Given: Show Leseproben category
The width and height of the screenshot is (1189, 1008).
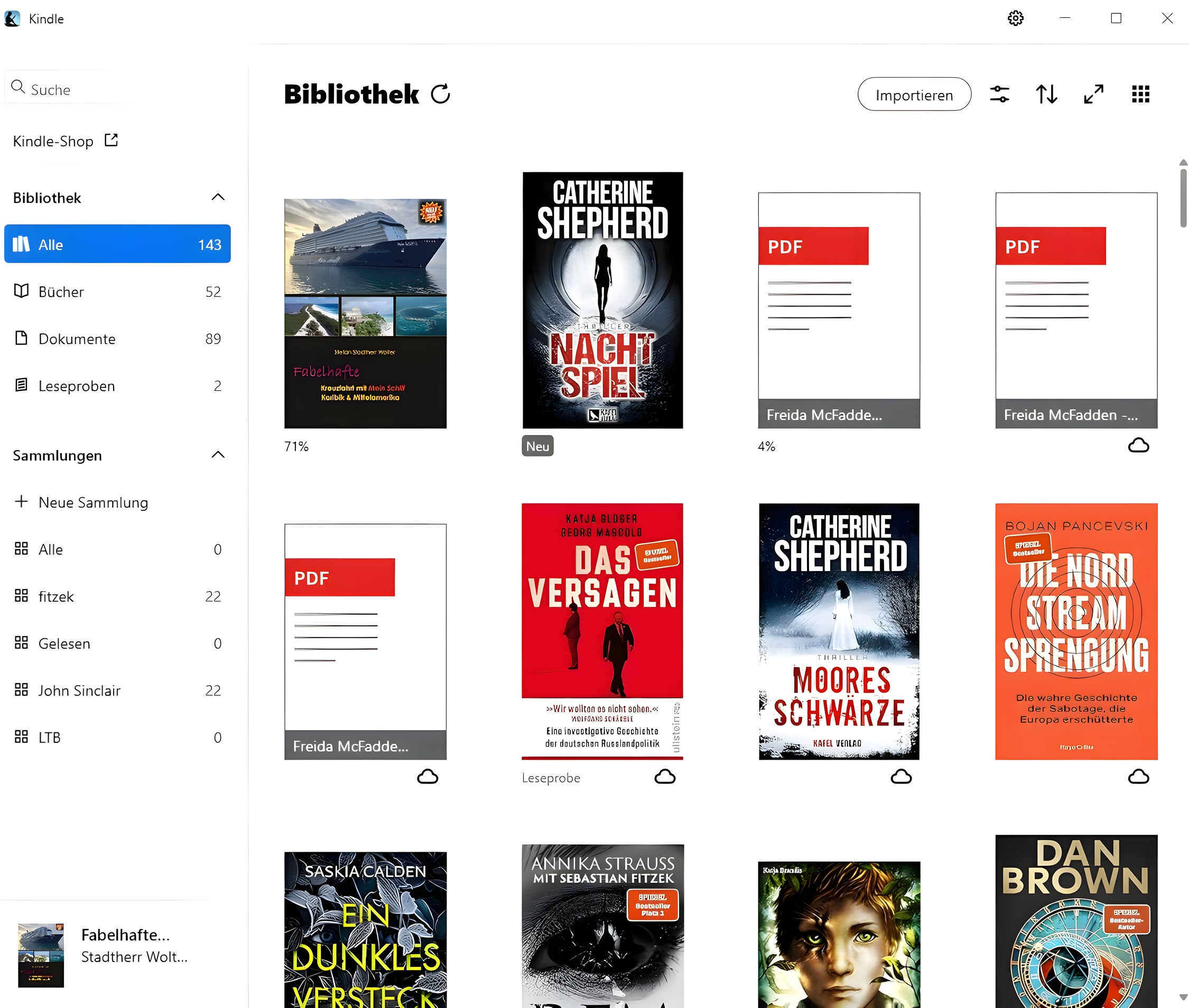Looking at the screenshot, I should 117,386.
